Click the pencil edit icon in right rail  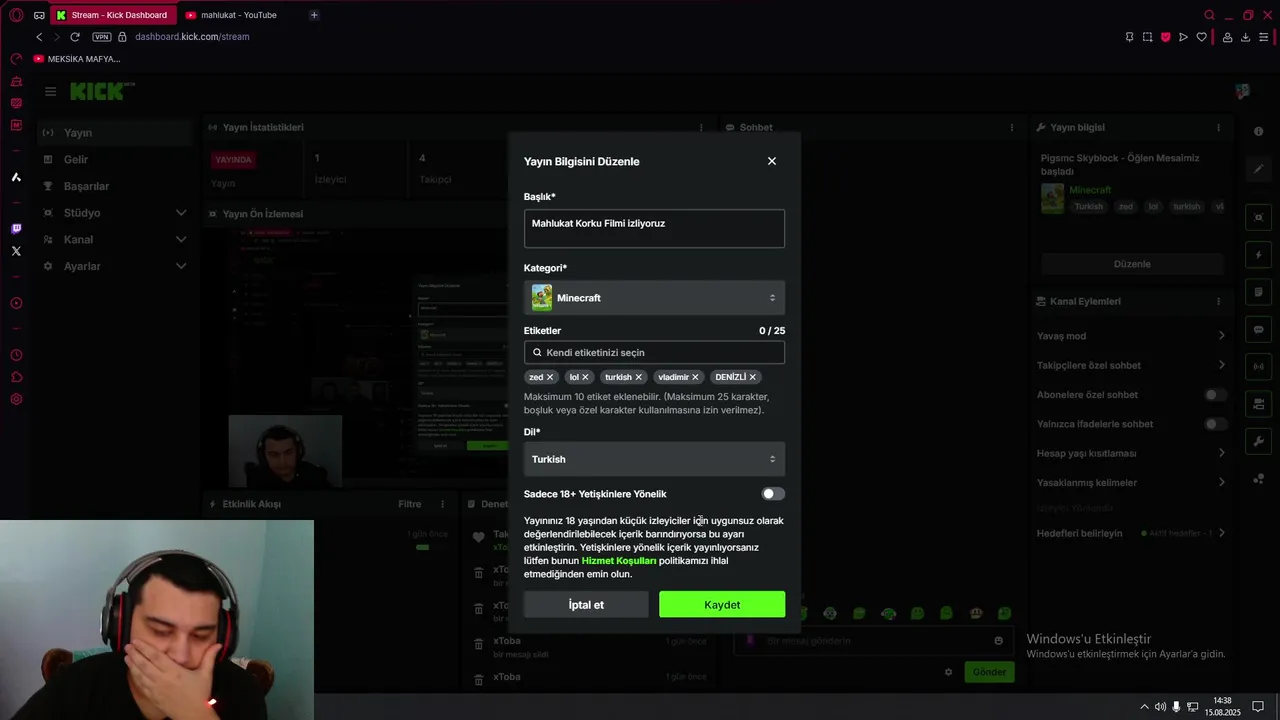[1258, 169]
